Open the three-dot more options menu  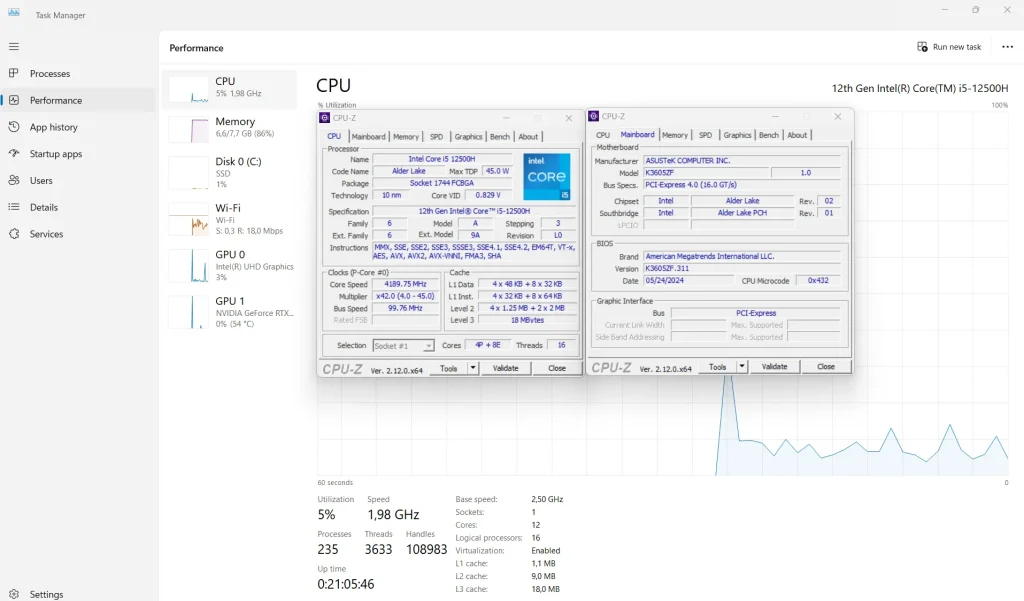tap(1008, 46)
